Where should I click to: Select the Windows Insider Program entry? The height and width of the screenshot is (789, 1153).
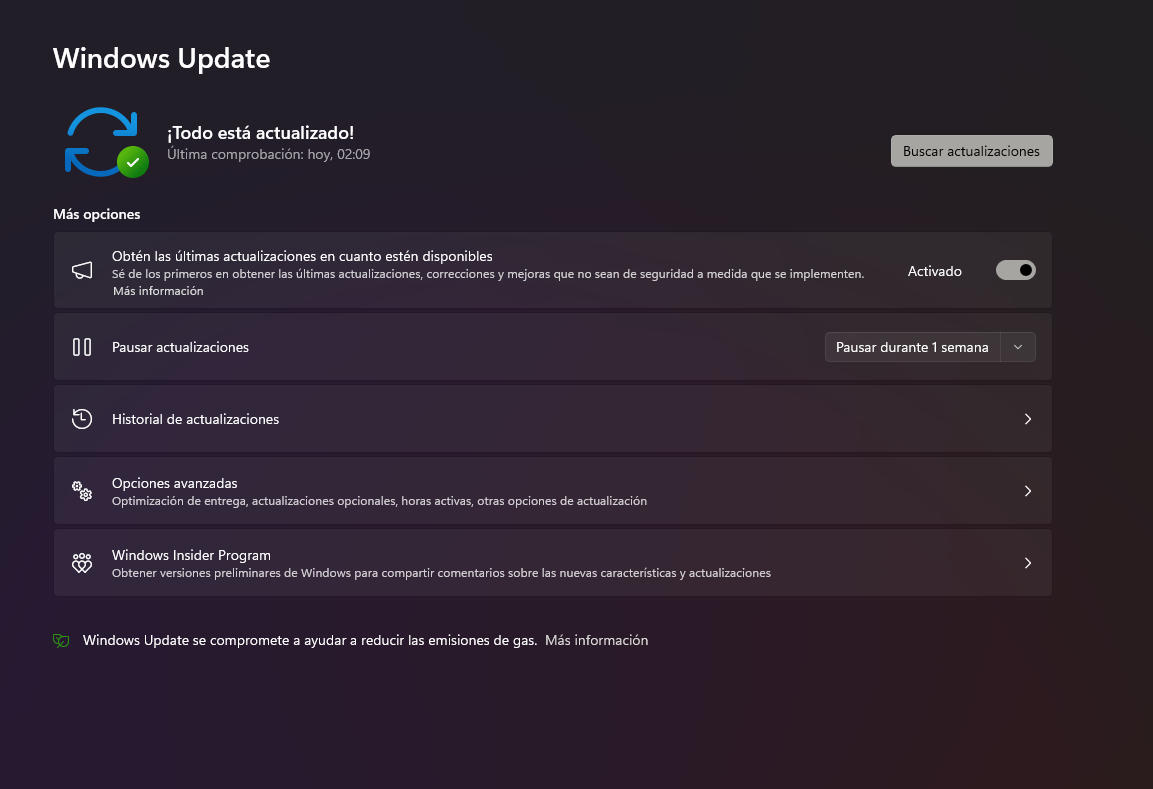(x=553, y=563)
